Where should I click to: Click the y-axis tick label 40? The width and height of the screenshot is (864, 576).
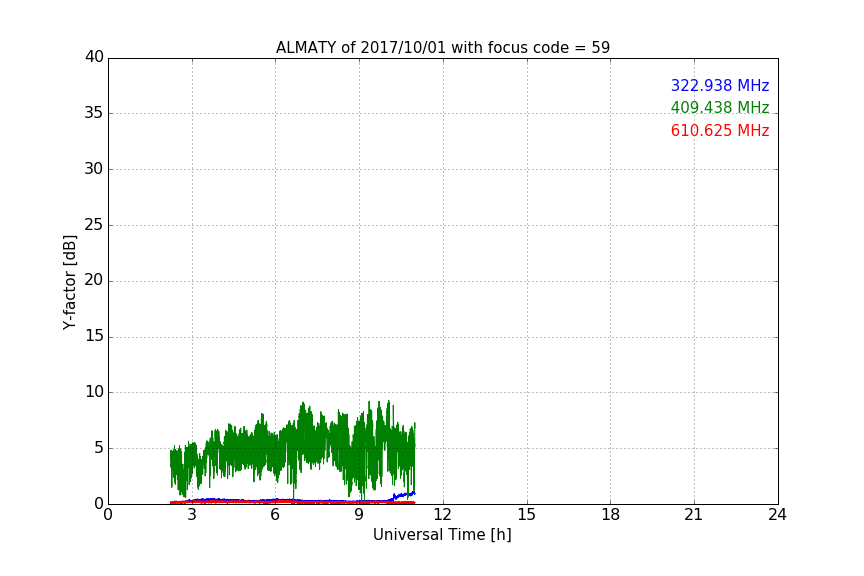(x=94, y=57)
